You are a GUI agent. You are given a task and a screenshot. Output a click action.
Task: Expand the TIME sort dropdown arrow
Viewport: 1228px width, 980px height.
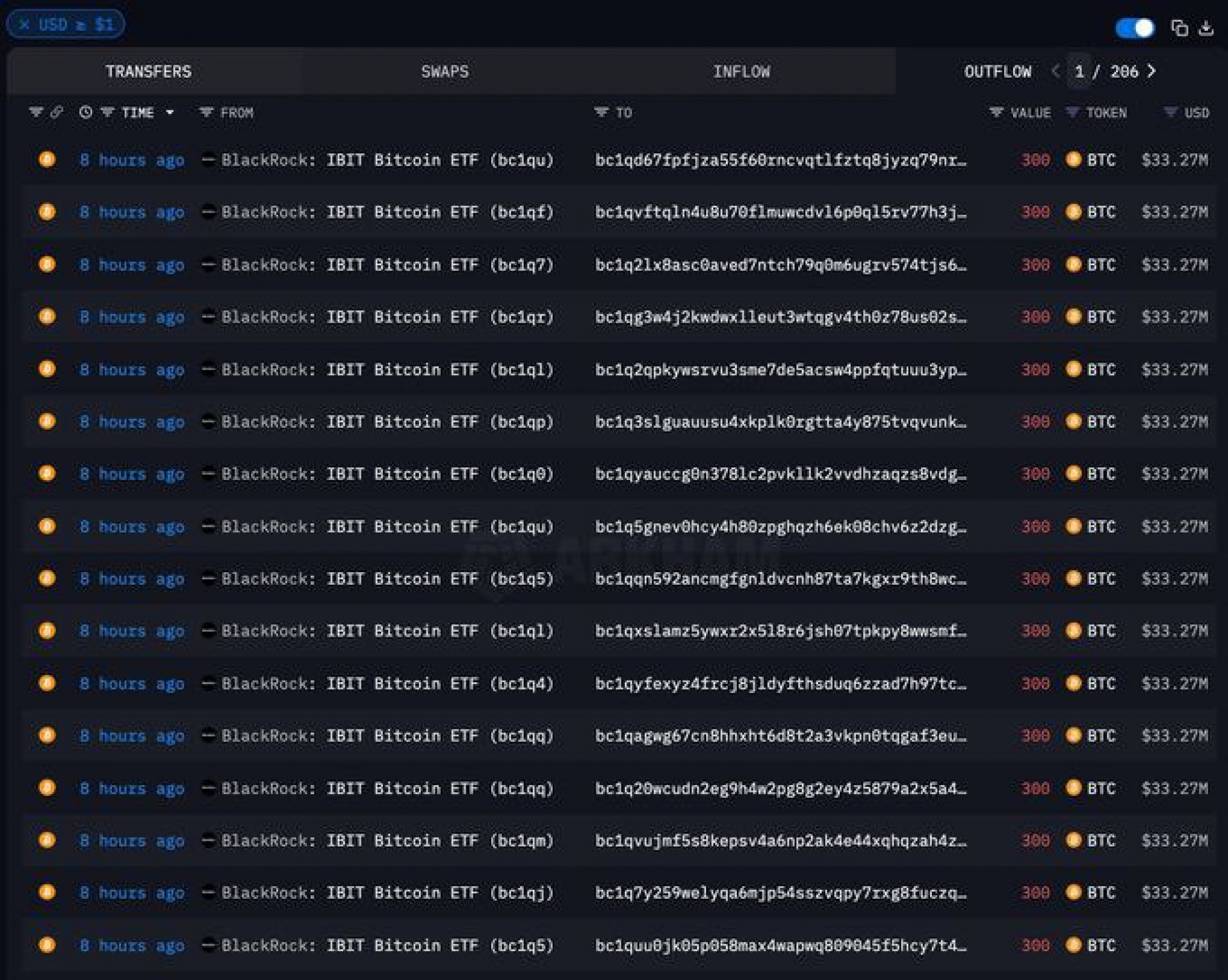click(x=169, y=113)
